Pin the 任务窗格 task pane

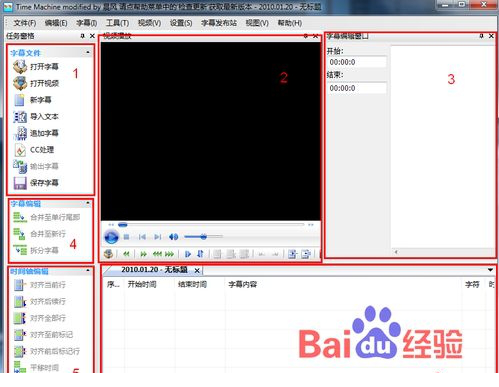[x=82, y=36]
